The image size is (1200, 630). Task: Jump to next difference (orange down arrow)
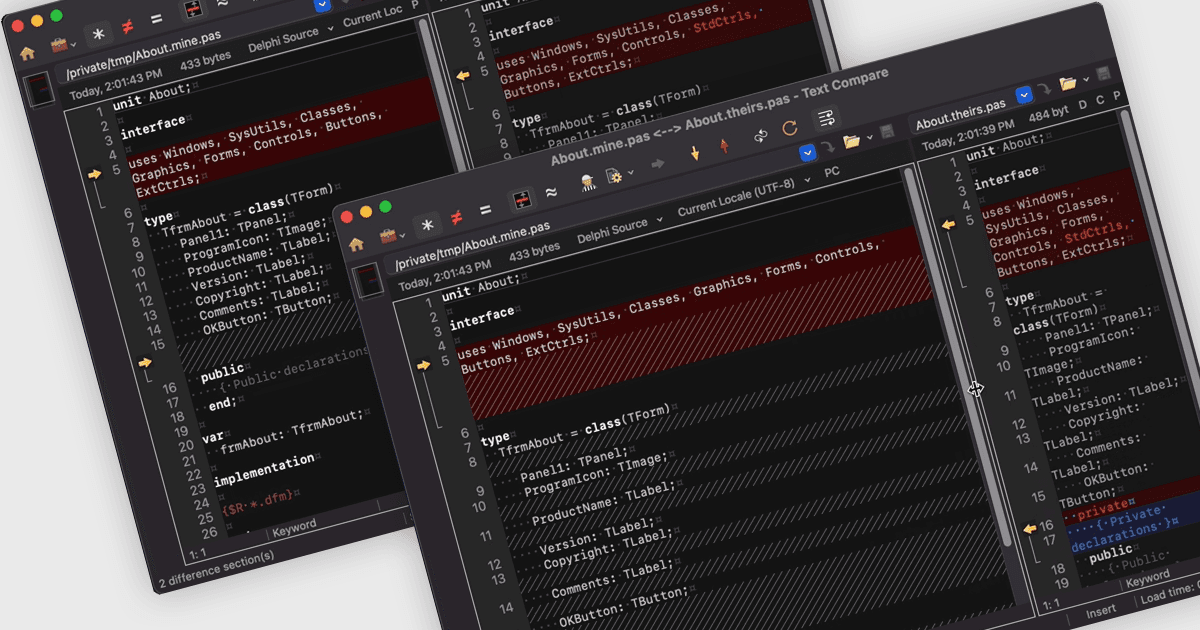(x=695, y=154)
